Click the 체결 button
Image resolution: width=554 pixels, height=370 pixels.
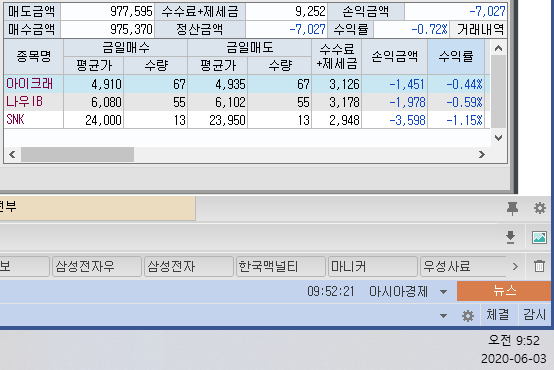498,314
